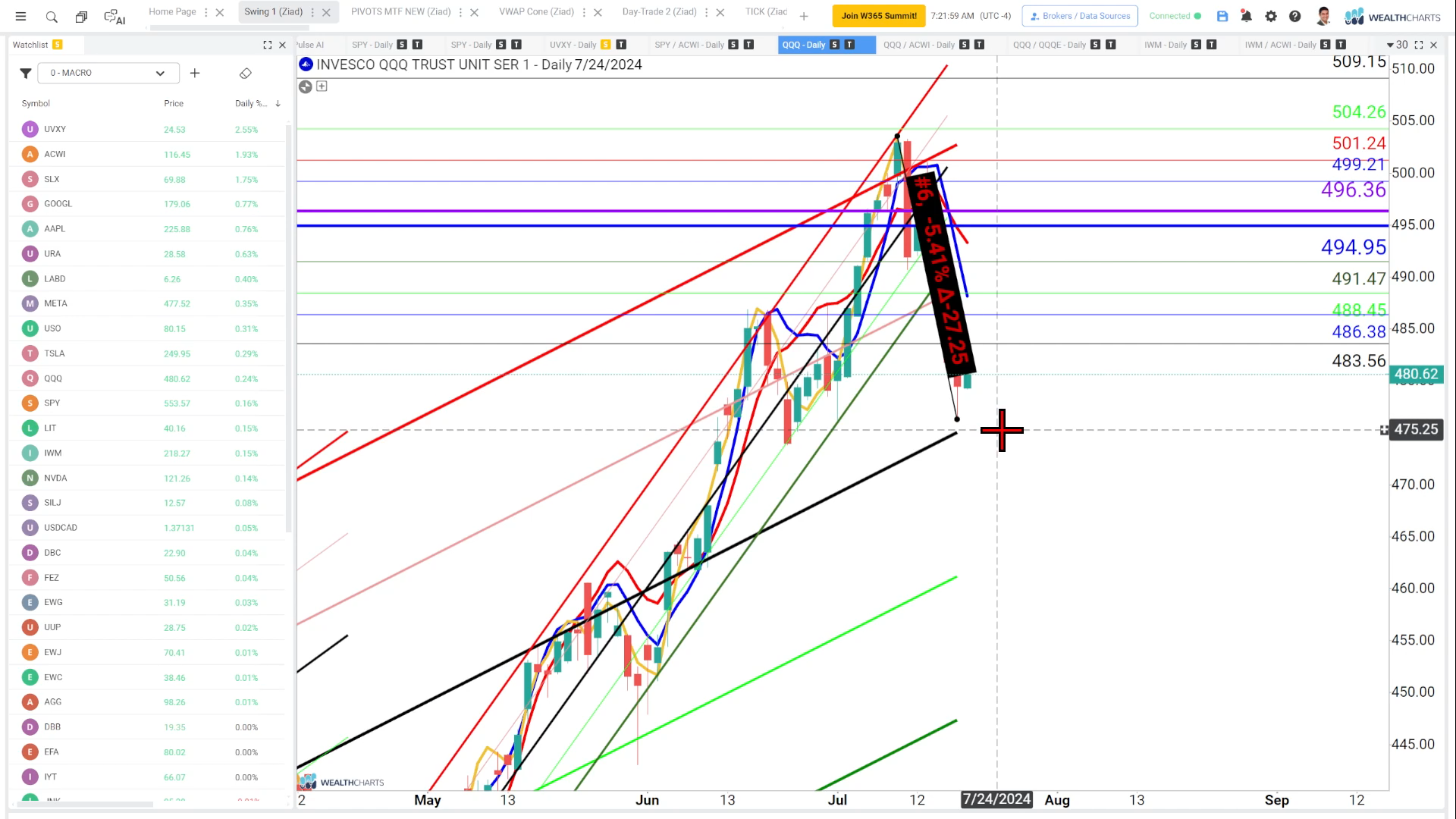The image size is (1456, 819).
Task: Click the Price column header
Action: (174, 103)
